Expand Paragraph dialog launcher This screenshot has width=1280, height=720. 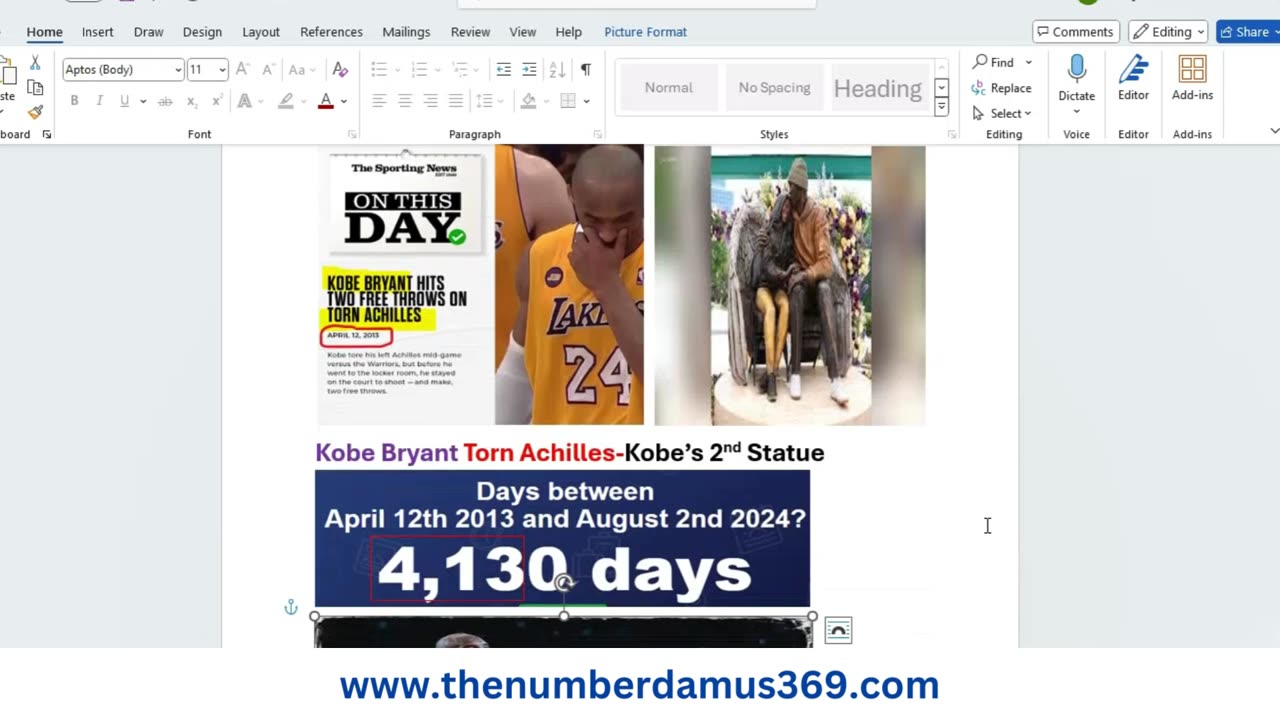coord(597,134)
